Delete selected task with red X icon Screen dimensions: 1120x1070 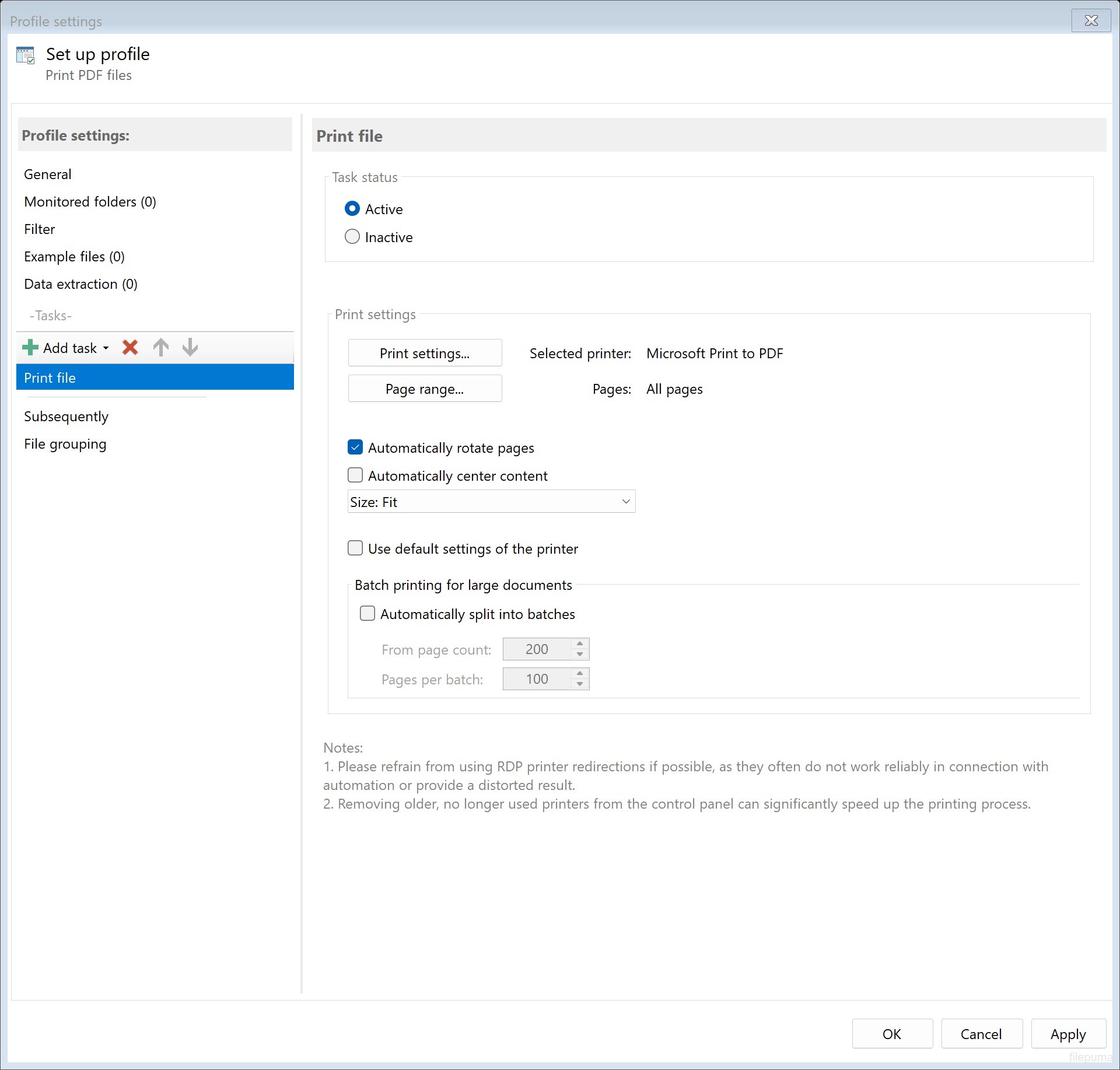(130, 348)
